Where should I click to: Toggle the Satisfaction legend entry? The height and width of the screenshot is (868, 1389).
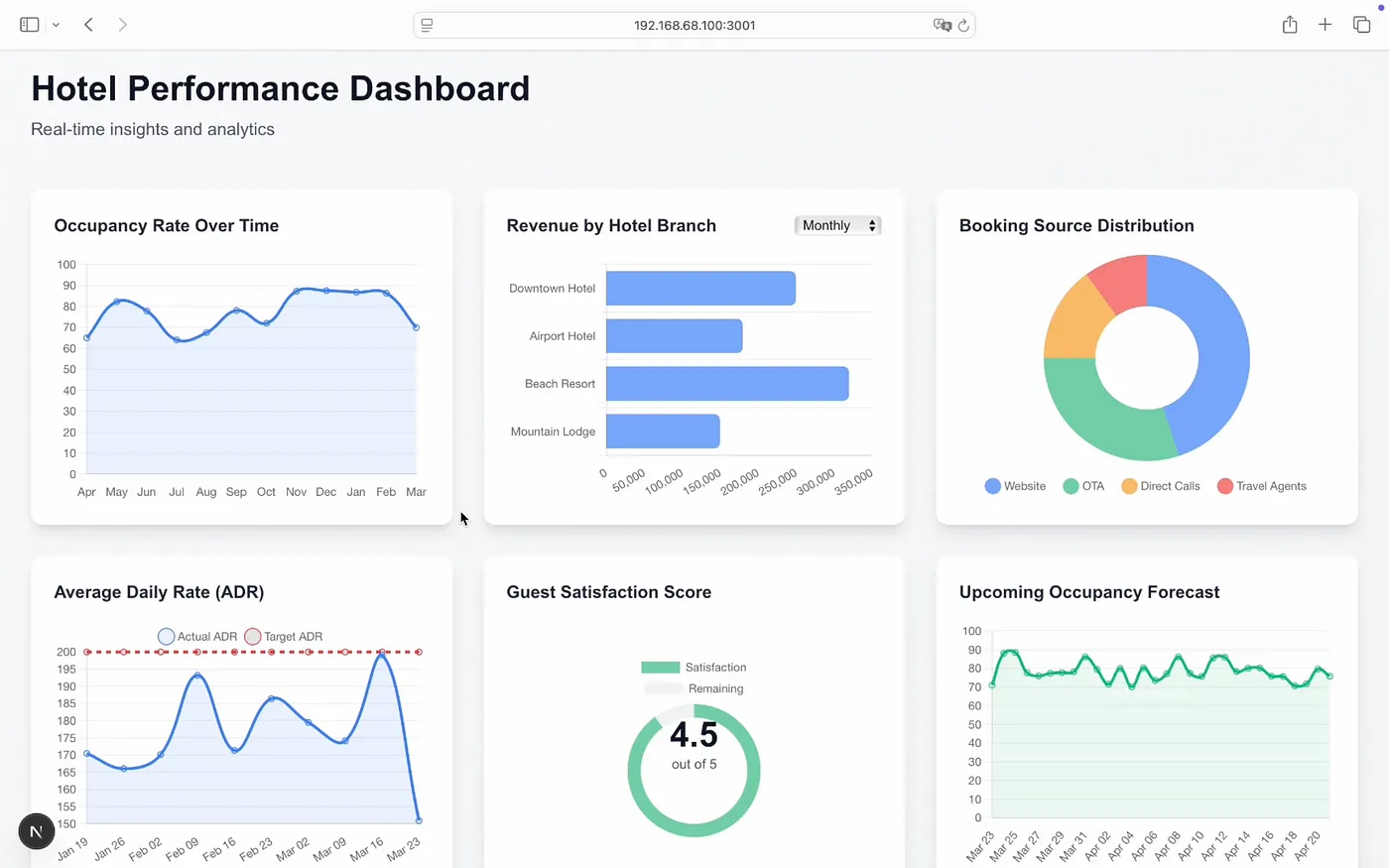click(694, 668)
